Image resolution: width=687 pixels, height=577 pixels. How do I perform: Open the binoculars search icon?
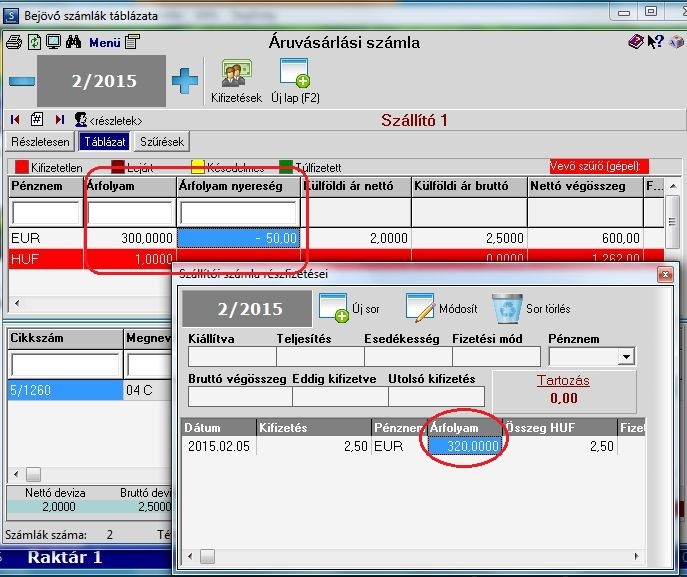pos(73,42)
